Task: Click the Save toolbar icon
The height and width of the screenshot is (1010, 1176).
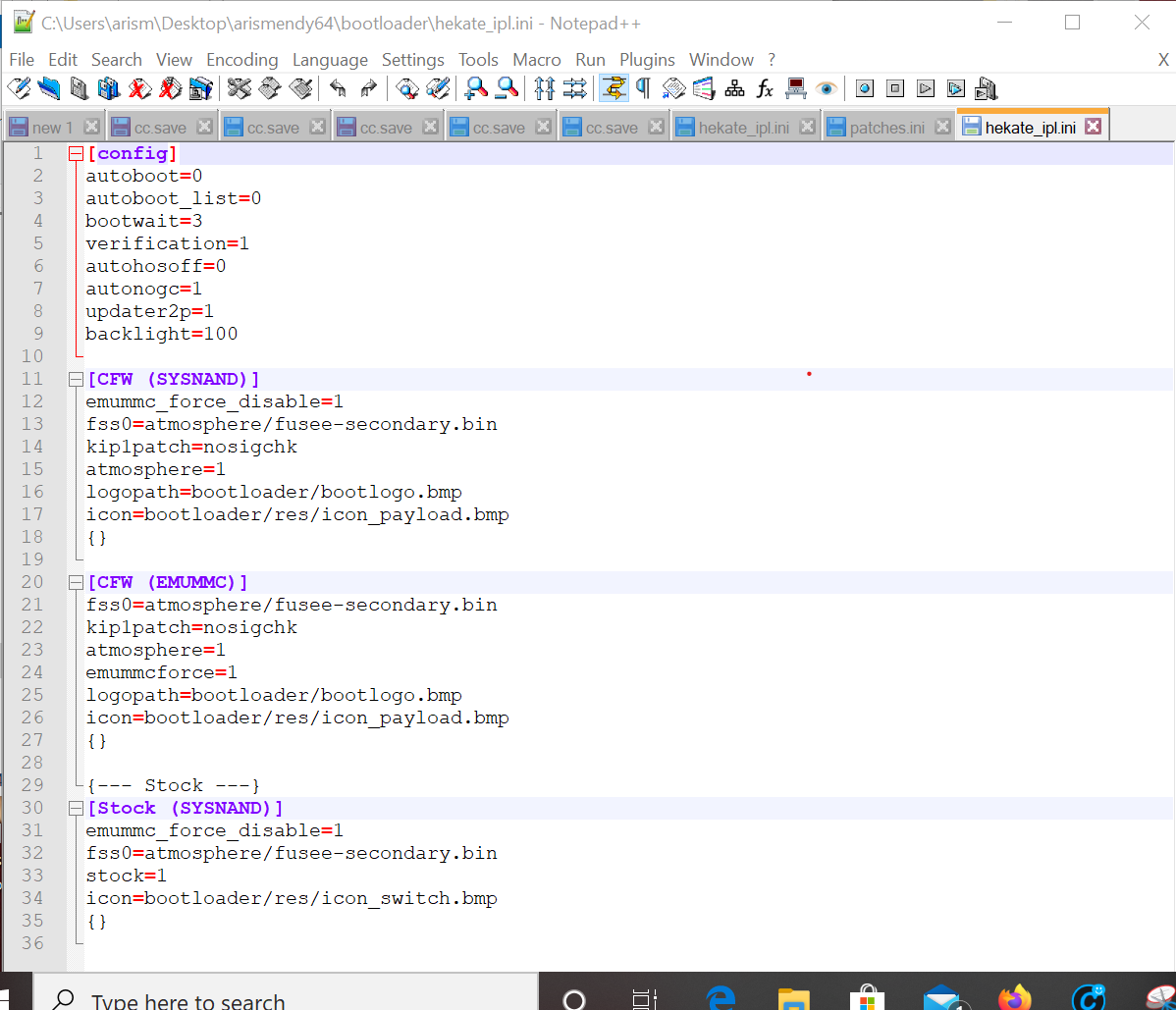Action: tap(79, 89)
